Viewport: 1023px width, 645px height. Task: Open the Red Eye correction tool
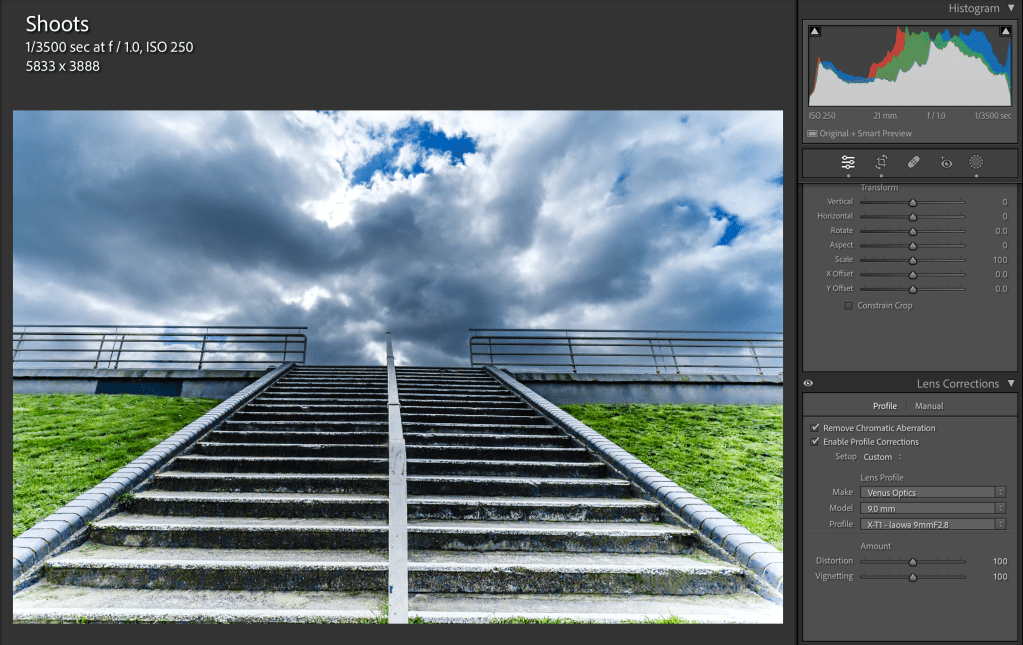click(x=945, y=162)
